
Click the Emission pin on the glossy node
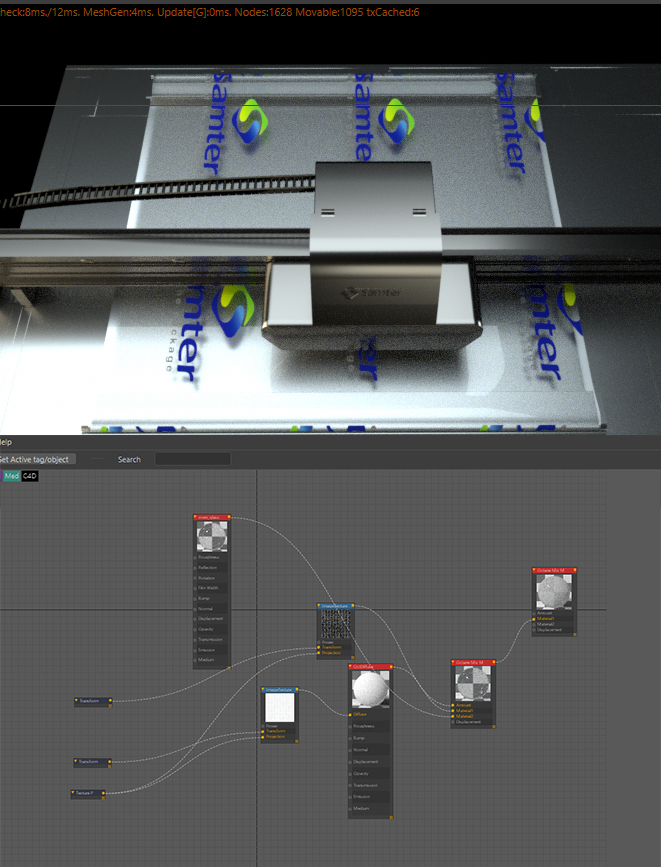(x=195, y=650)
